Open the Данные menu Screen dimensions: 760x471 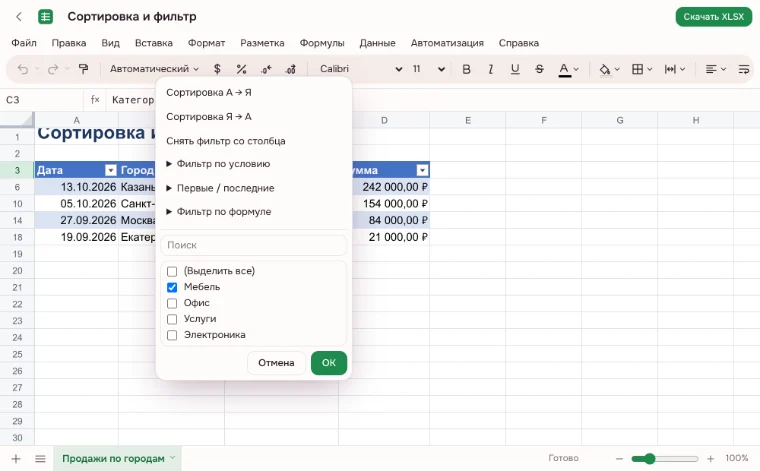pyautogui.click(x=377, y=43)
